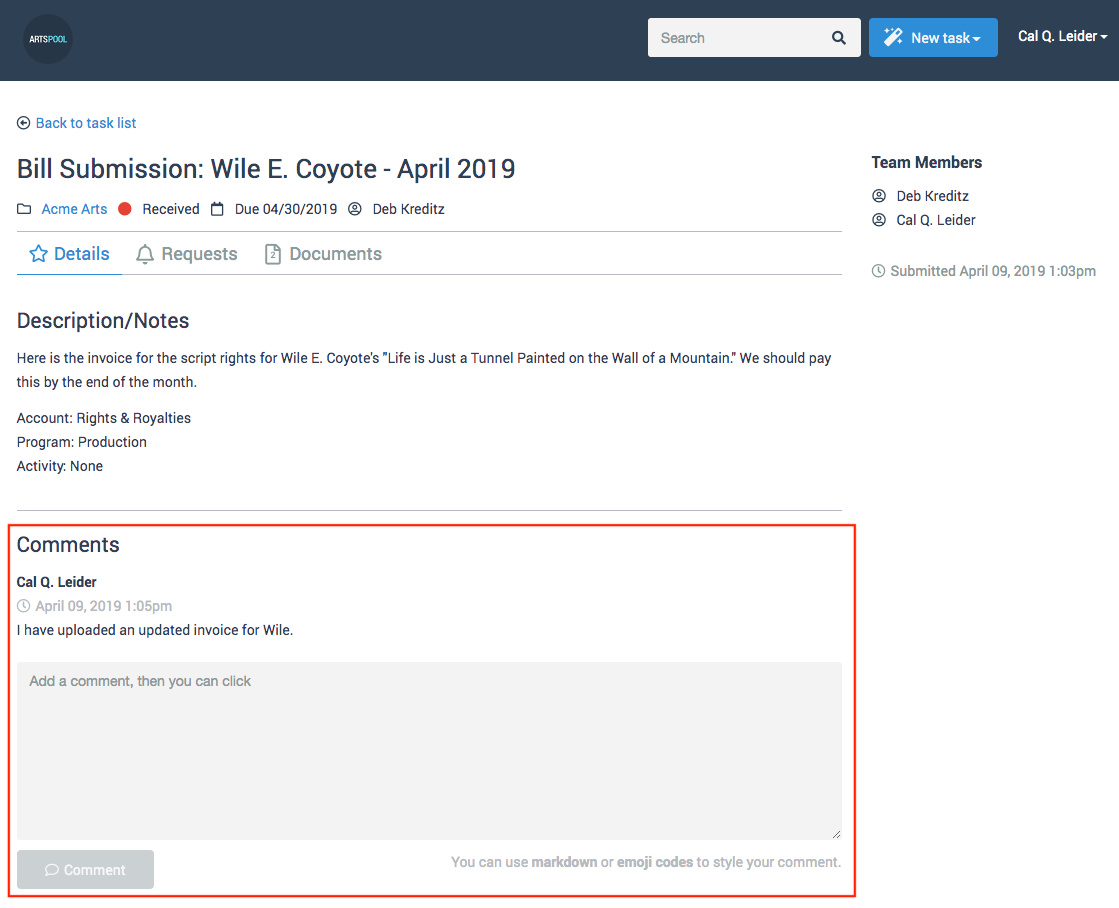Submit with the Comment button
This screenshot has height=908, width=1119.
pos(86,869)
